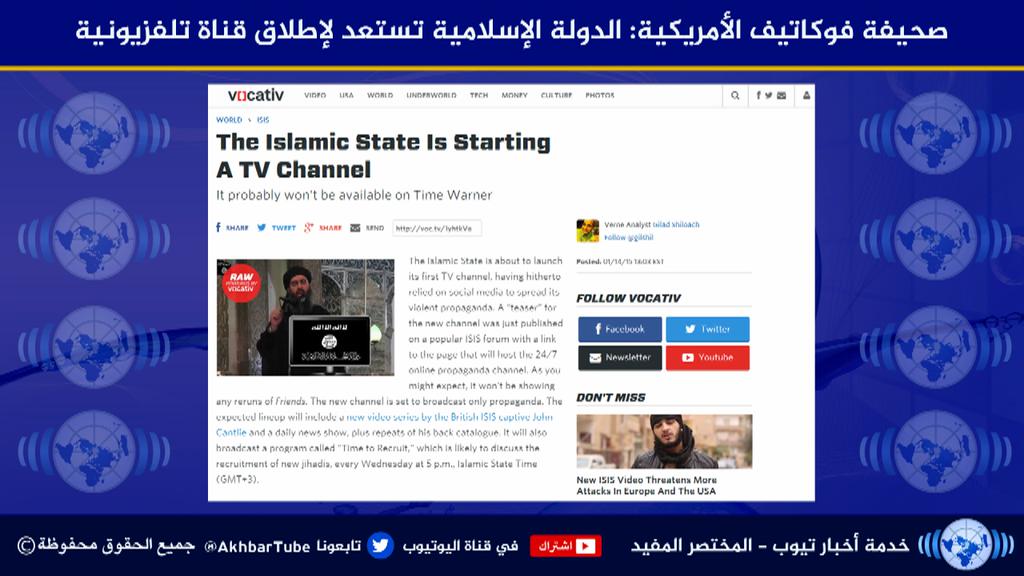
Task: Open author Gilad Shiloach link
Action: [x=676, y=225]
